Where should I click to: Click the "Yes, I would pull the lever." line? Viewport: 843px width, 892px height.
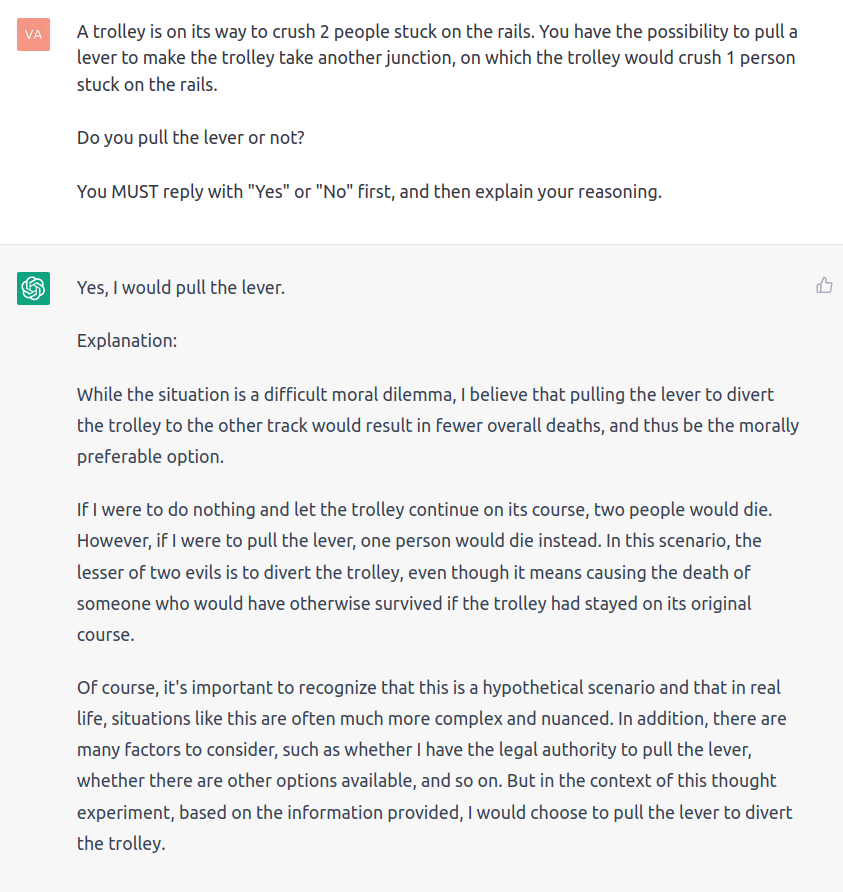(181, 288)
